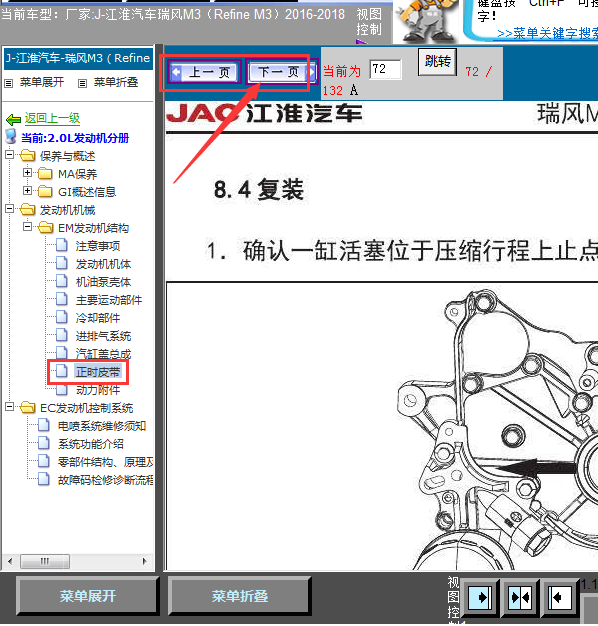Click the 视图控制 label at top
This screenshot has height=626, width=598.
(x=369, y=22)
